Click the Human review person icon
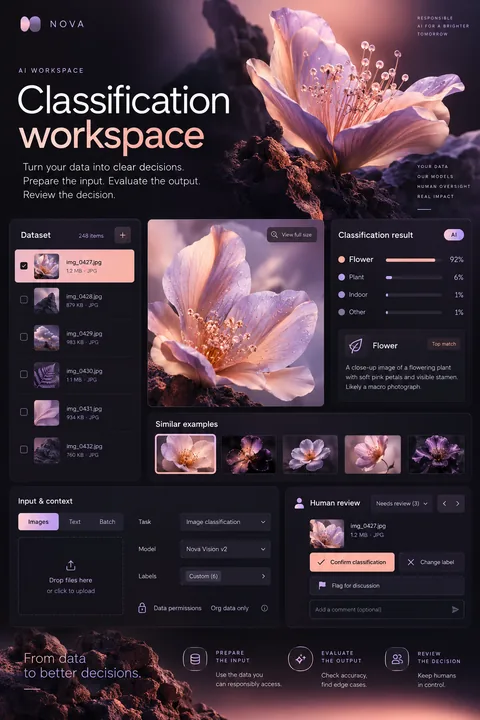The height and width of the screenshot is (720, 480). pyautogui.click(x=299, y=503)
